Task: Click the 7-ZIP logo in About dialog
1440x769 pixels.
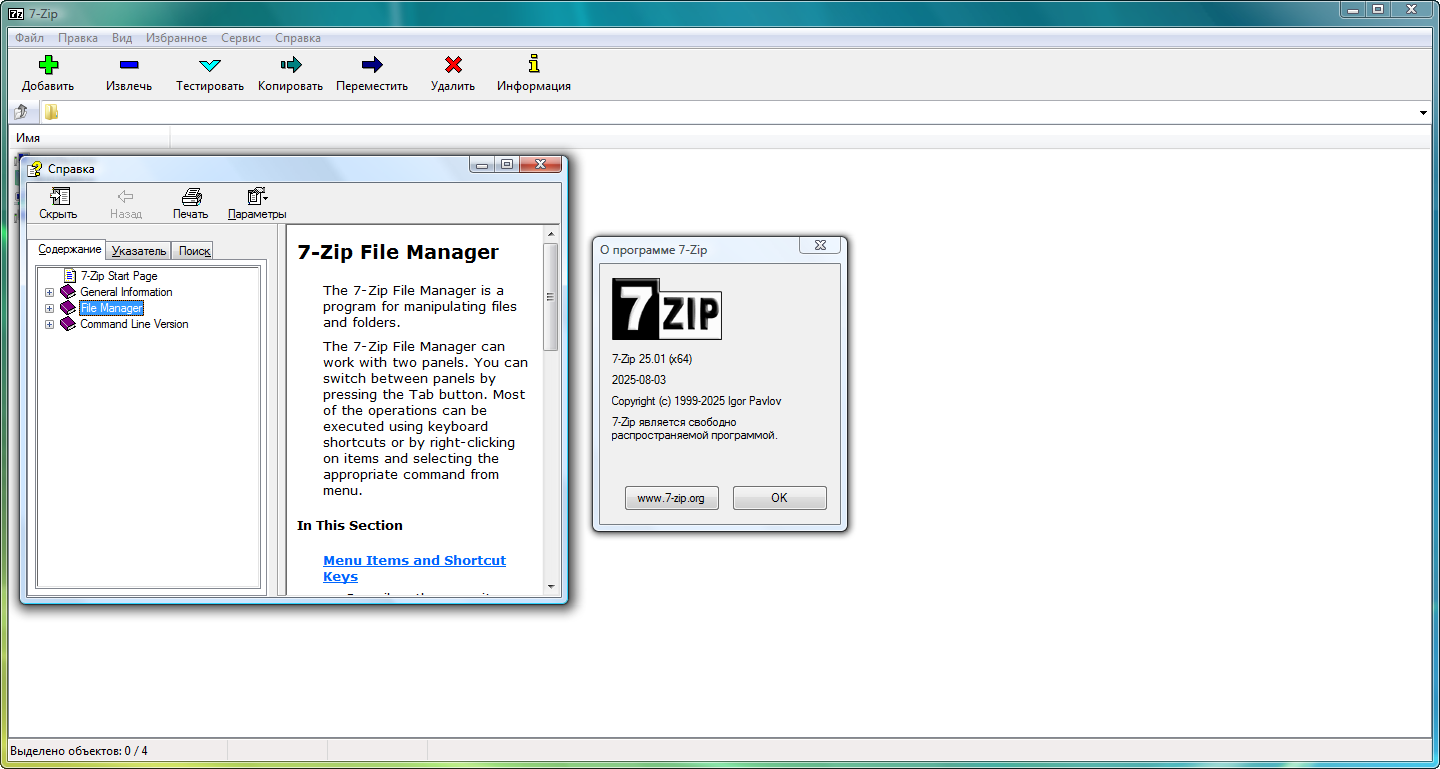Action: click(x=666, y=308)
